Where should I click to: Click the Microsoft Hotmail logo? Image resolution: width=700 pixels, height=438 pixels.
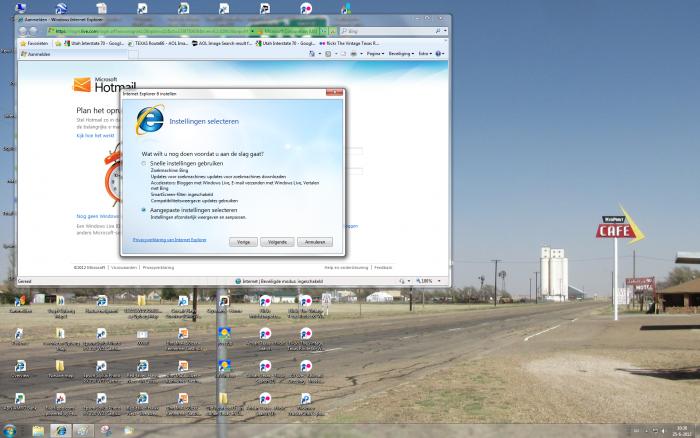(104, 84)
